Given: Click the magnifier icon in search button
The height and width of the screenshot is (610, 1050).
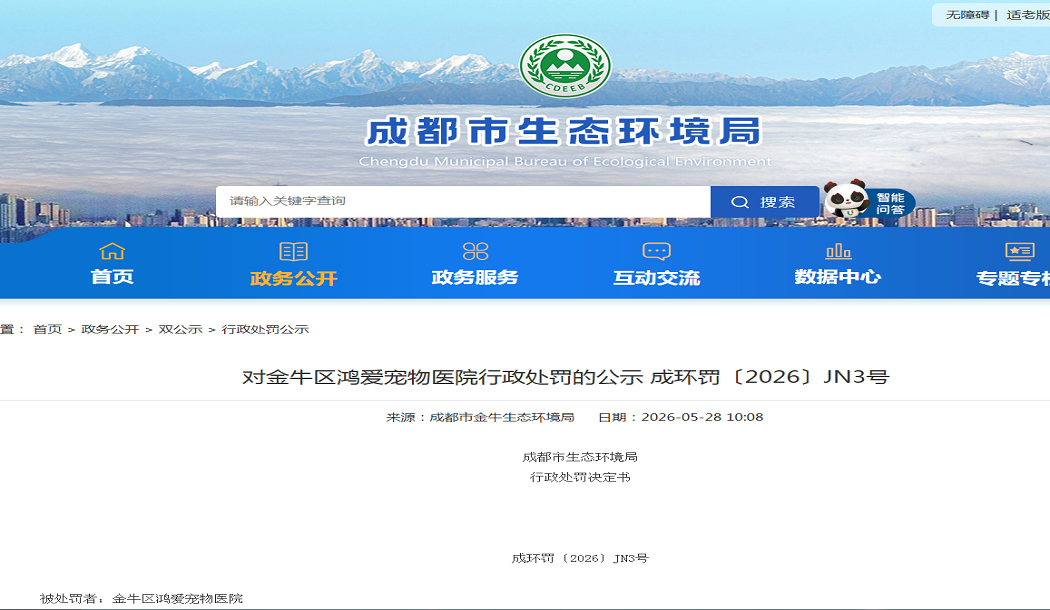Looking at the screenshot, I should [x=740, y=202].
